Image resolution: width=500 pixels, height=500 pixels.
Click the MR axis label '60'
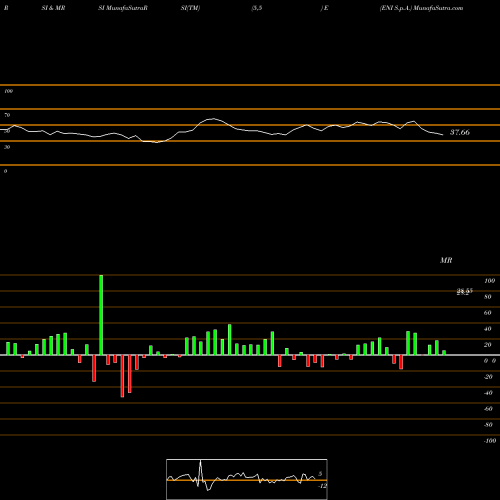point(488,313)
